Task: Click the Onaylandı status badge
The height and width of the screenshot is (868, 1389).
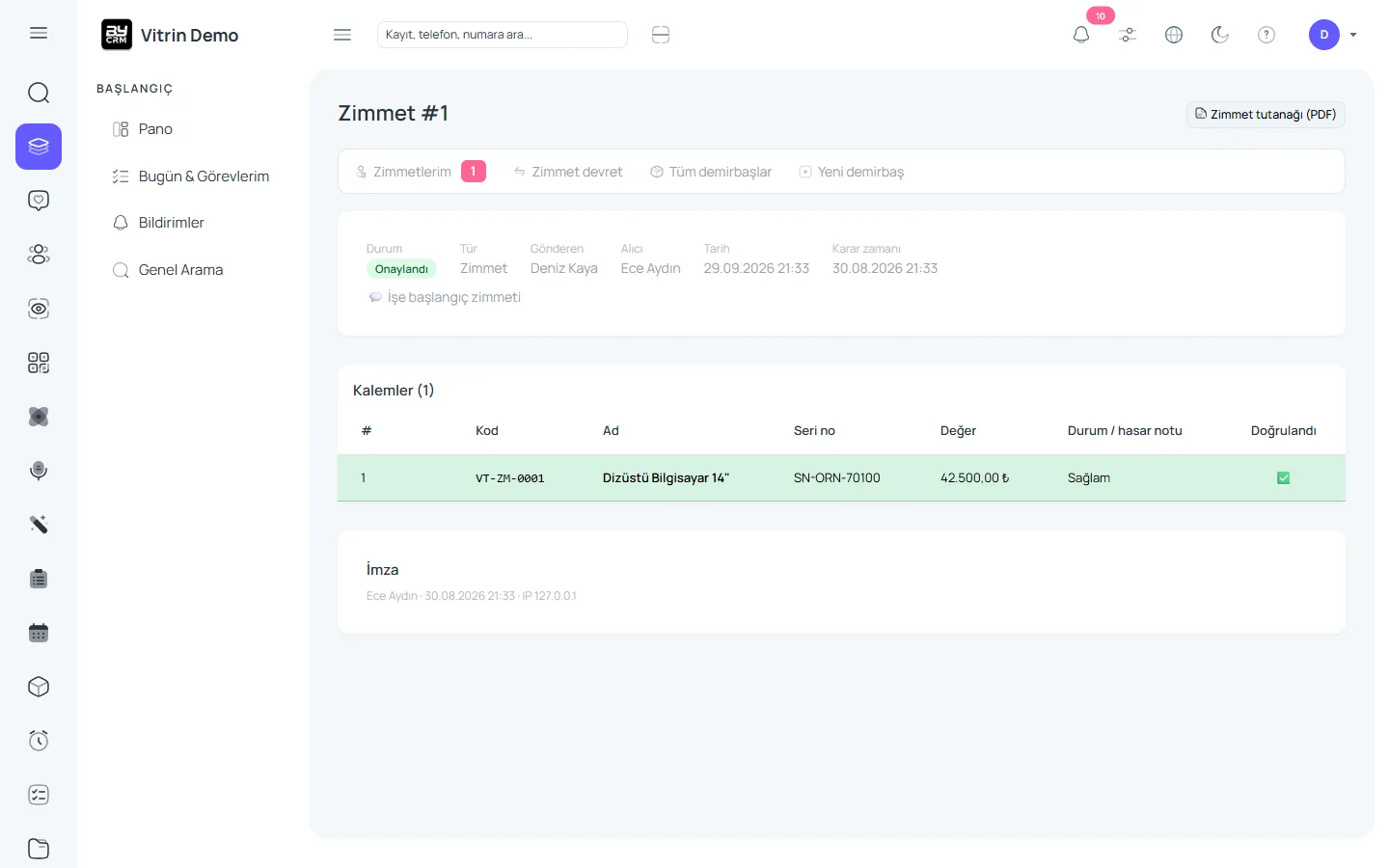Action: 401,269
